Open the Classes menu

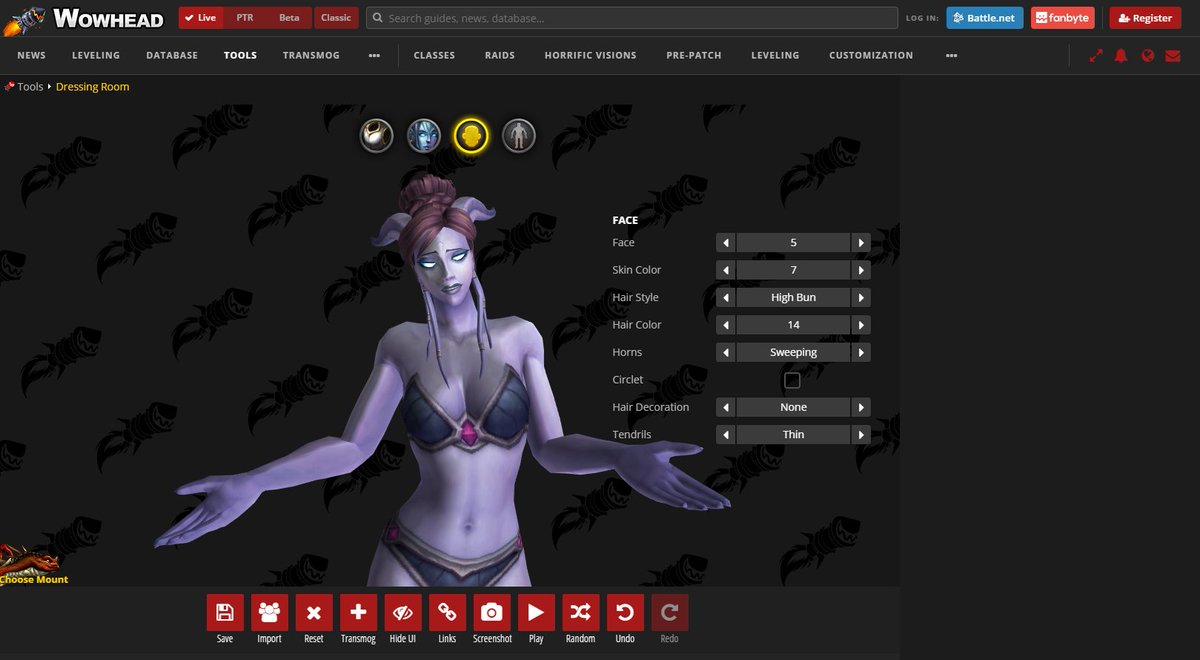pyautogui.click(x=434, y=56)
